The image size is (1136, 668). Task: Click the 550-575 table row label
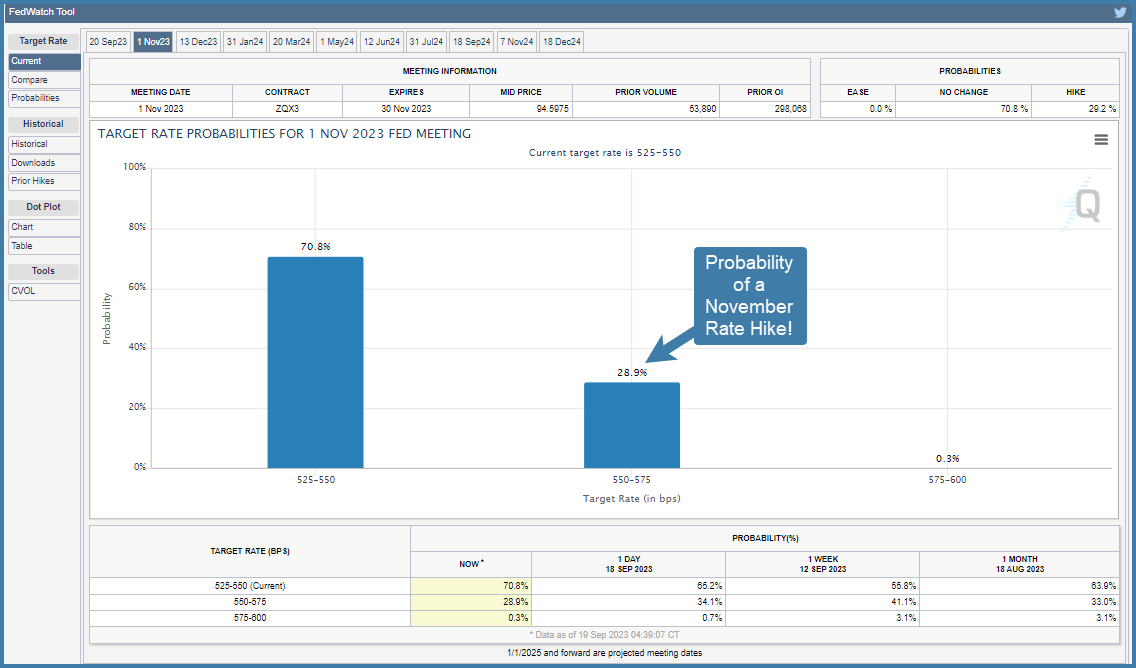point(250,602)
